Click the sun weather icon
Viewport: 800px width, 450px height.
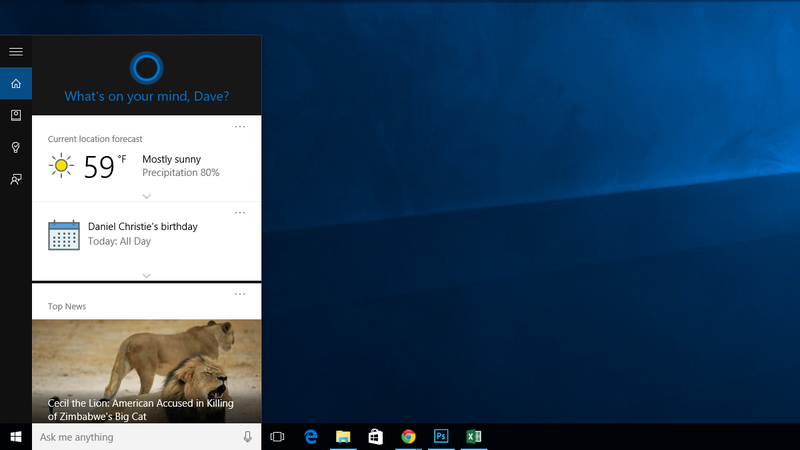(x=61, y=165)
